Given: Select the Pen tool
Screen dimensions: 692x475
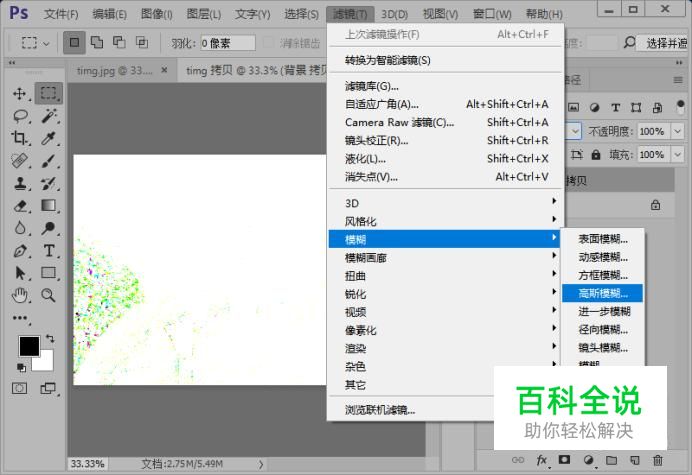Looking at the screenshot, I should (20, 251).
